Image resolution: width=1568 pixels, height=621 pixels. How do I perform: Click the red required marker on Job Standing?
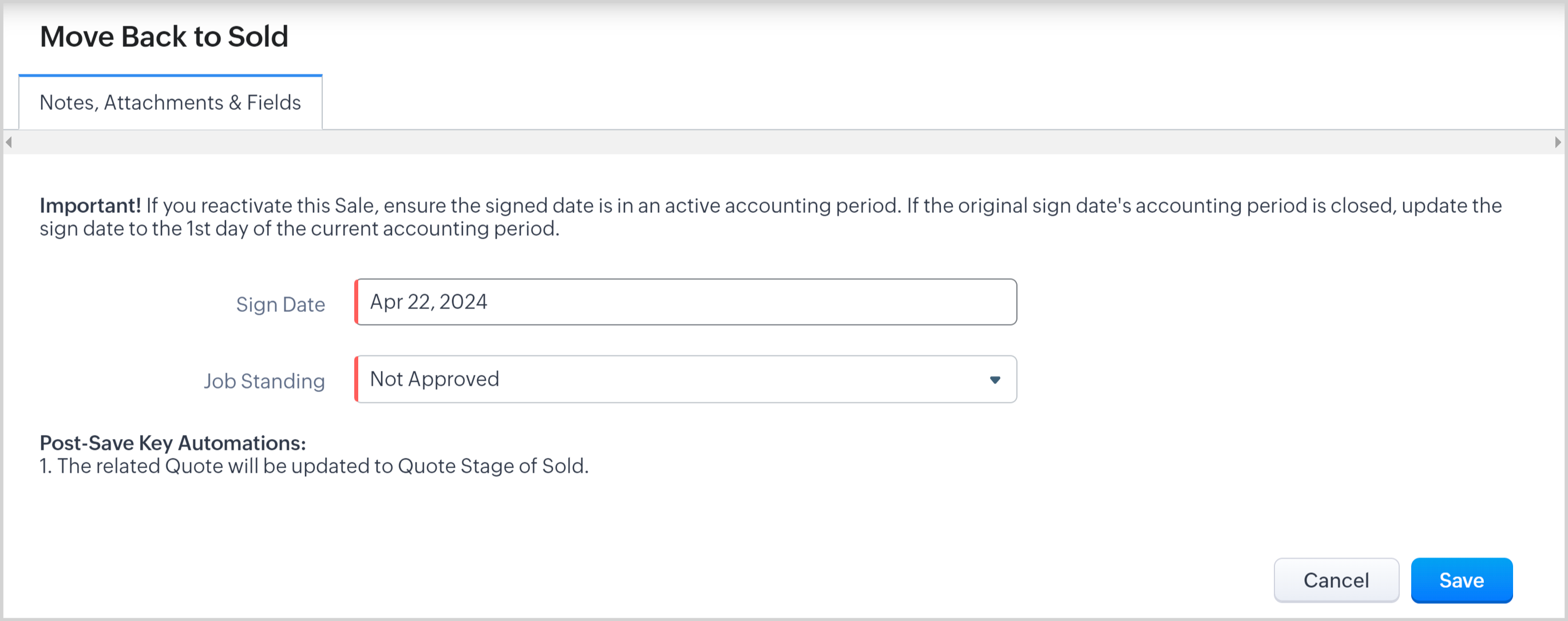click(x=357, y=379)
